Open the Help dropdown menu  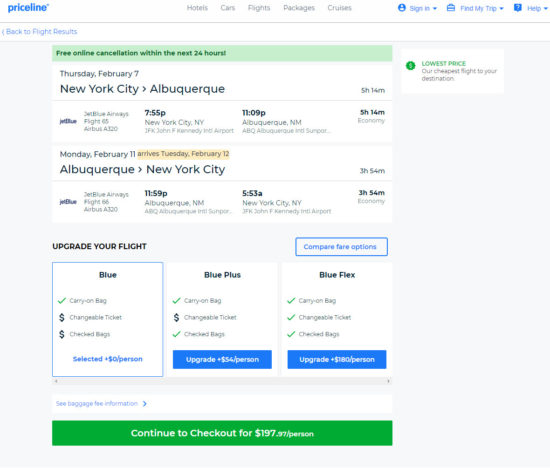click(x=545, y=8)
